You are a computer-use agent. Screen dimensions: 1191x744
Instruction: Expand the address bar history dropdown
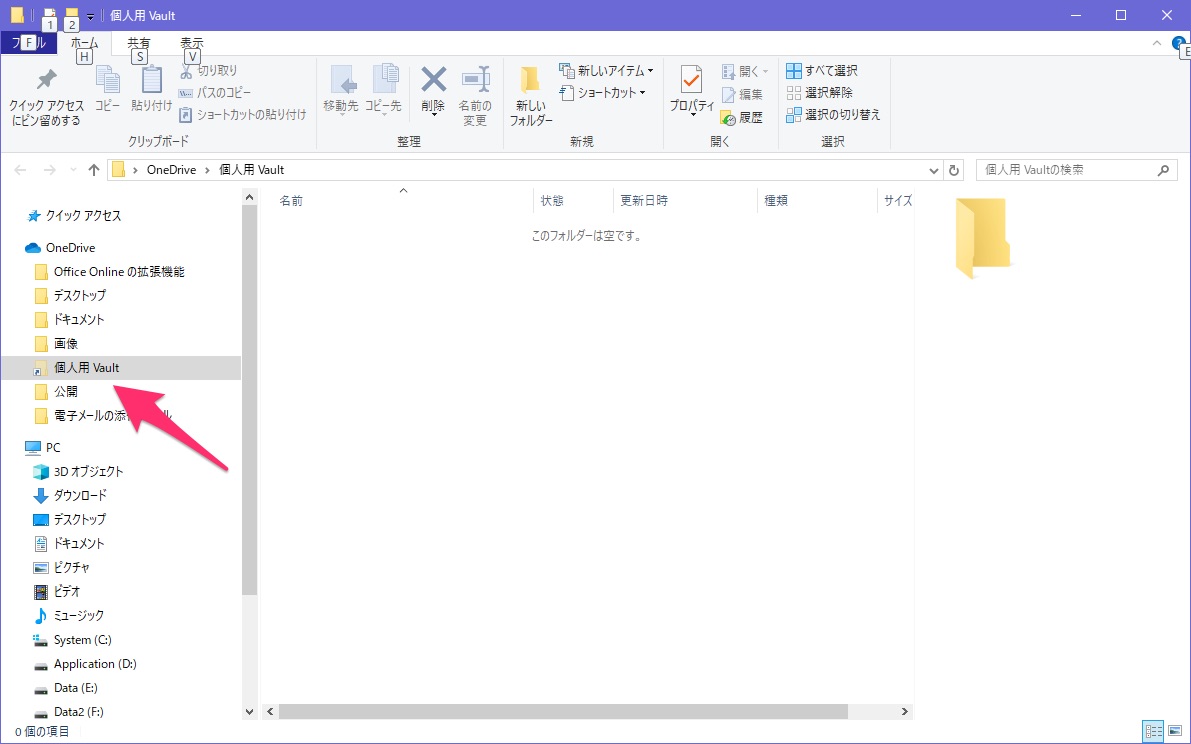[x=934, y=170]
